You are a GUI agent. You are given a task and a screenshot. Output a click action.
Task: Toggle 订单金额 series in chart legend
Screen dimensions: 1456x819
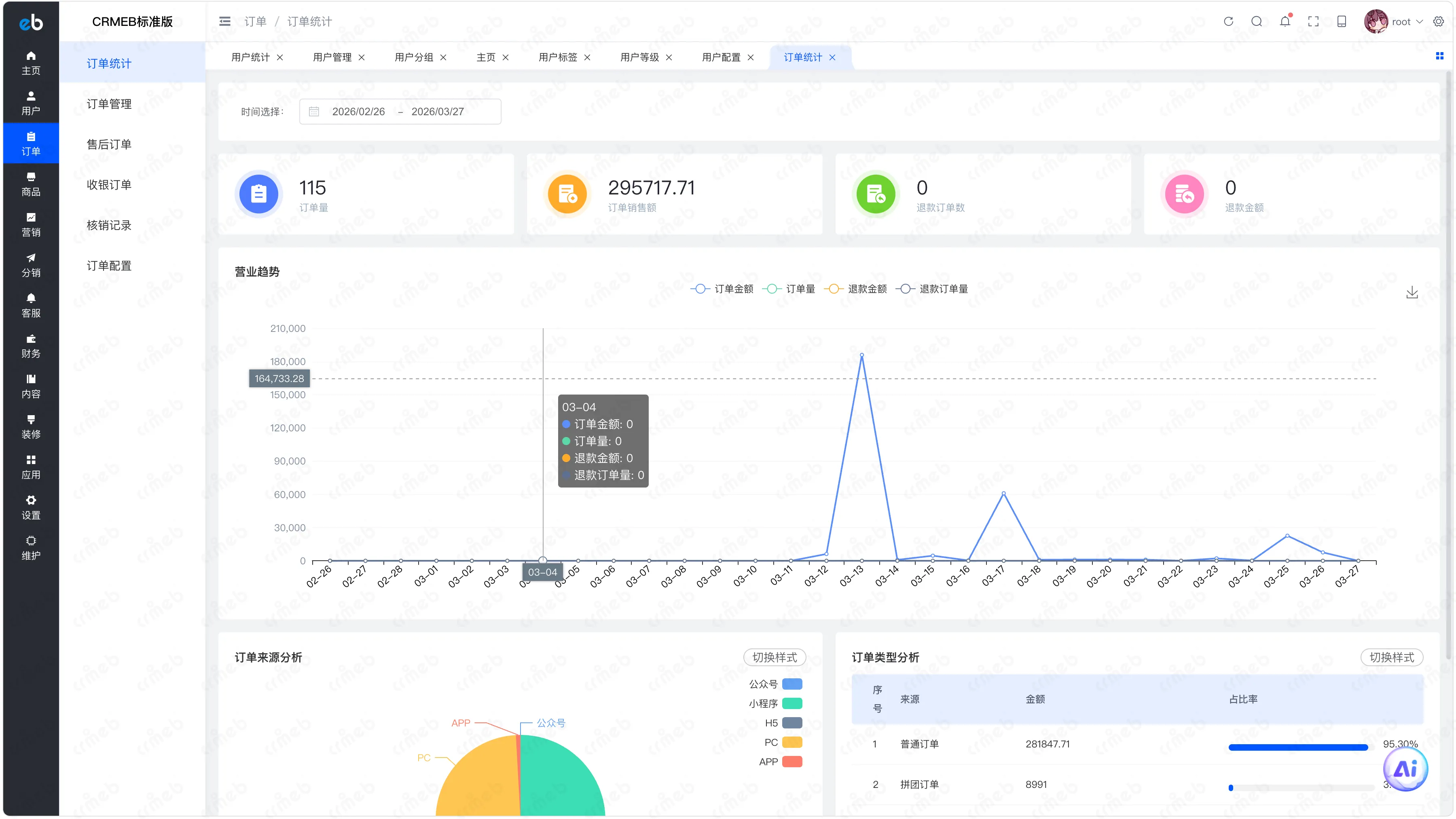point(722,289)
